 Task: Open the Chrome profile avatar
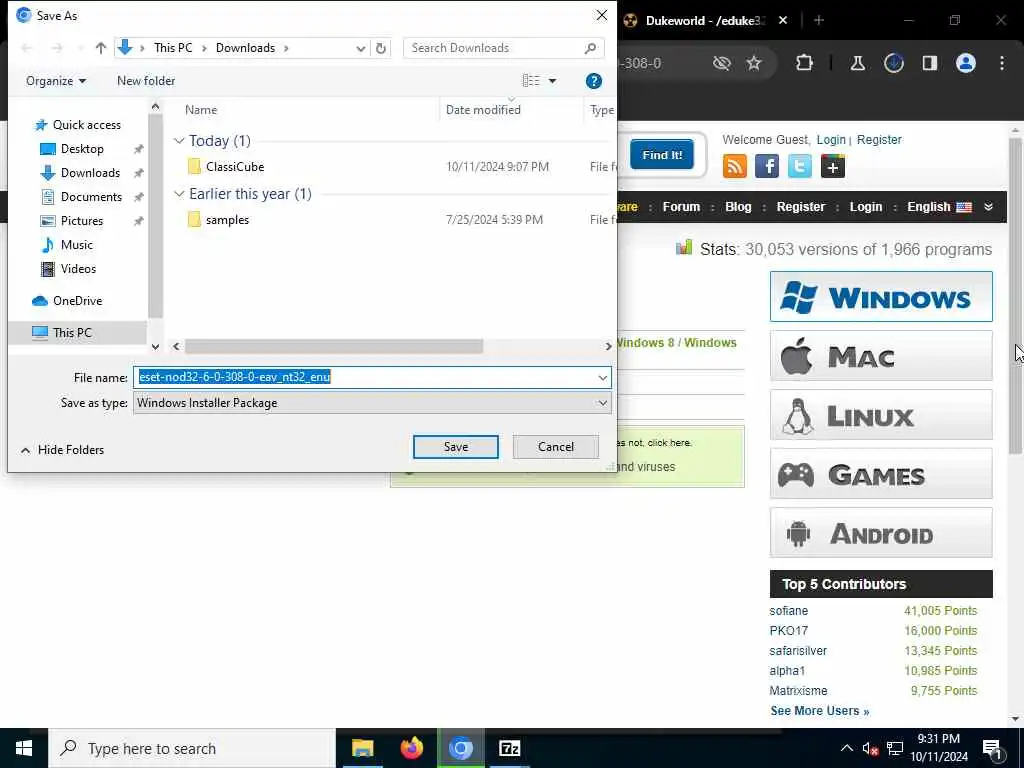966,63
